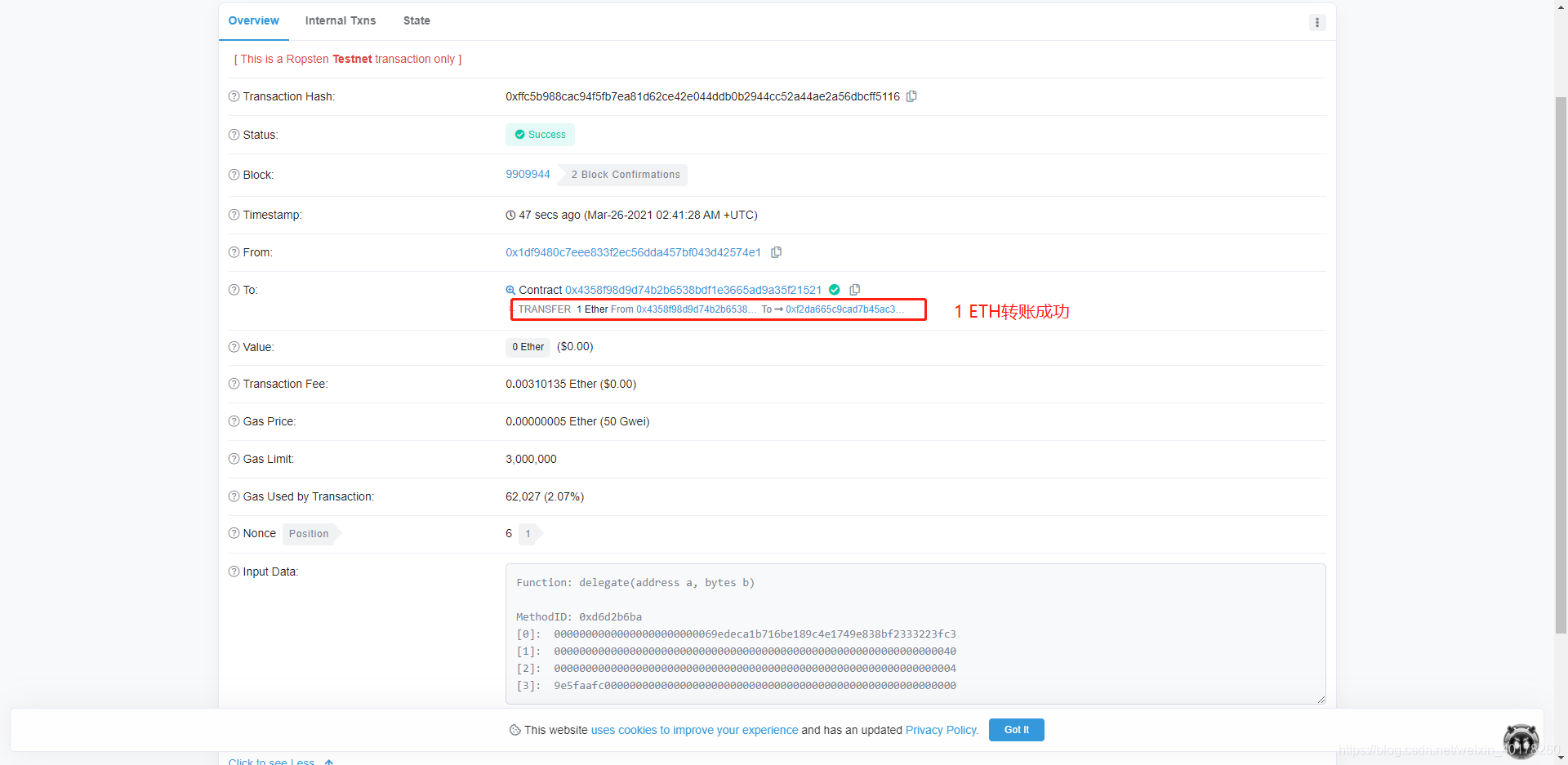Click inside the Input Data text box
The image size is (1568, 765).
915,634
